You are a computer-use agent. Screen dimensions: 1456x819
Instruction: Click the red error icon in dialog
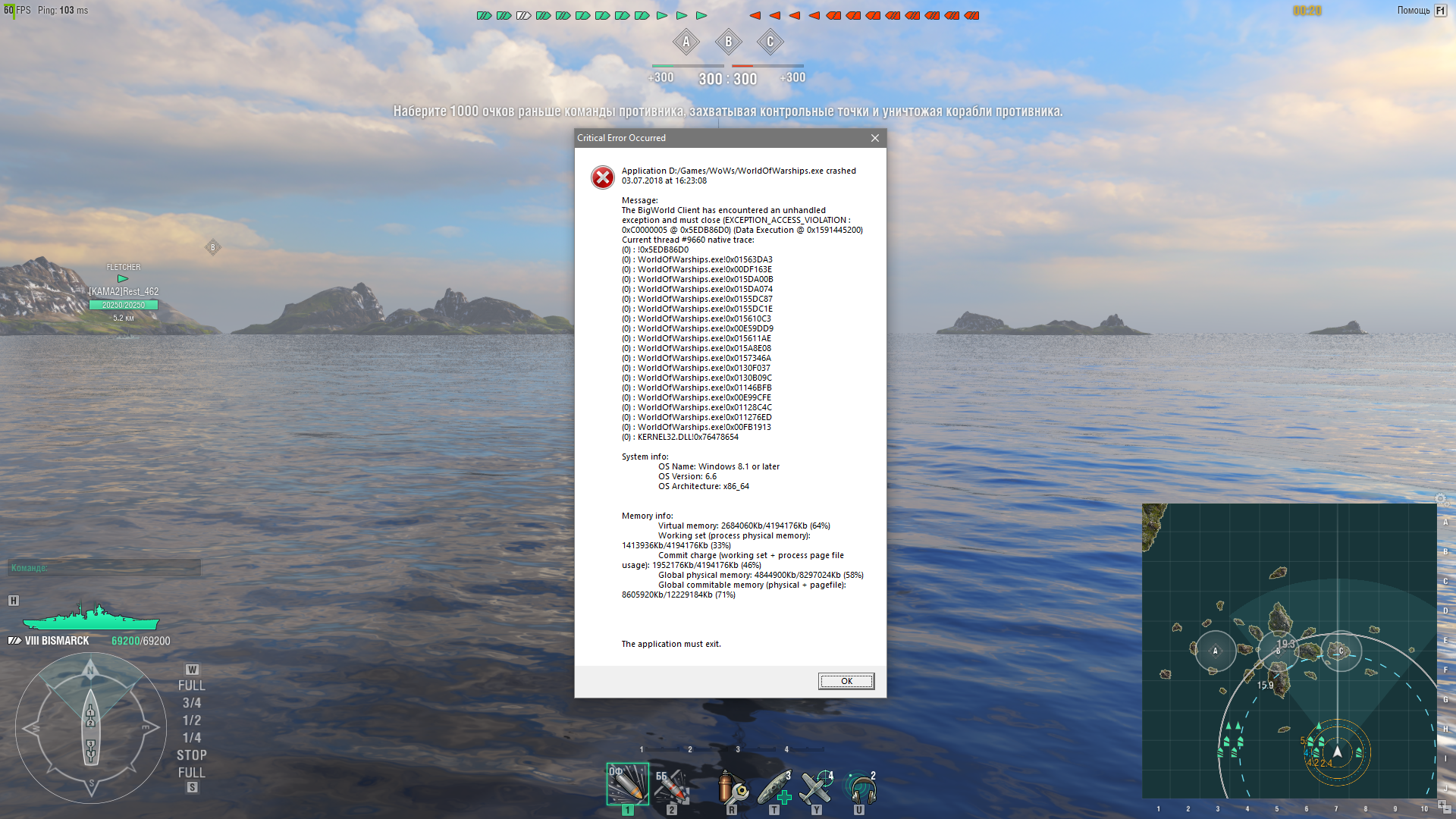point(603,177)
